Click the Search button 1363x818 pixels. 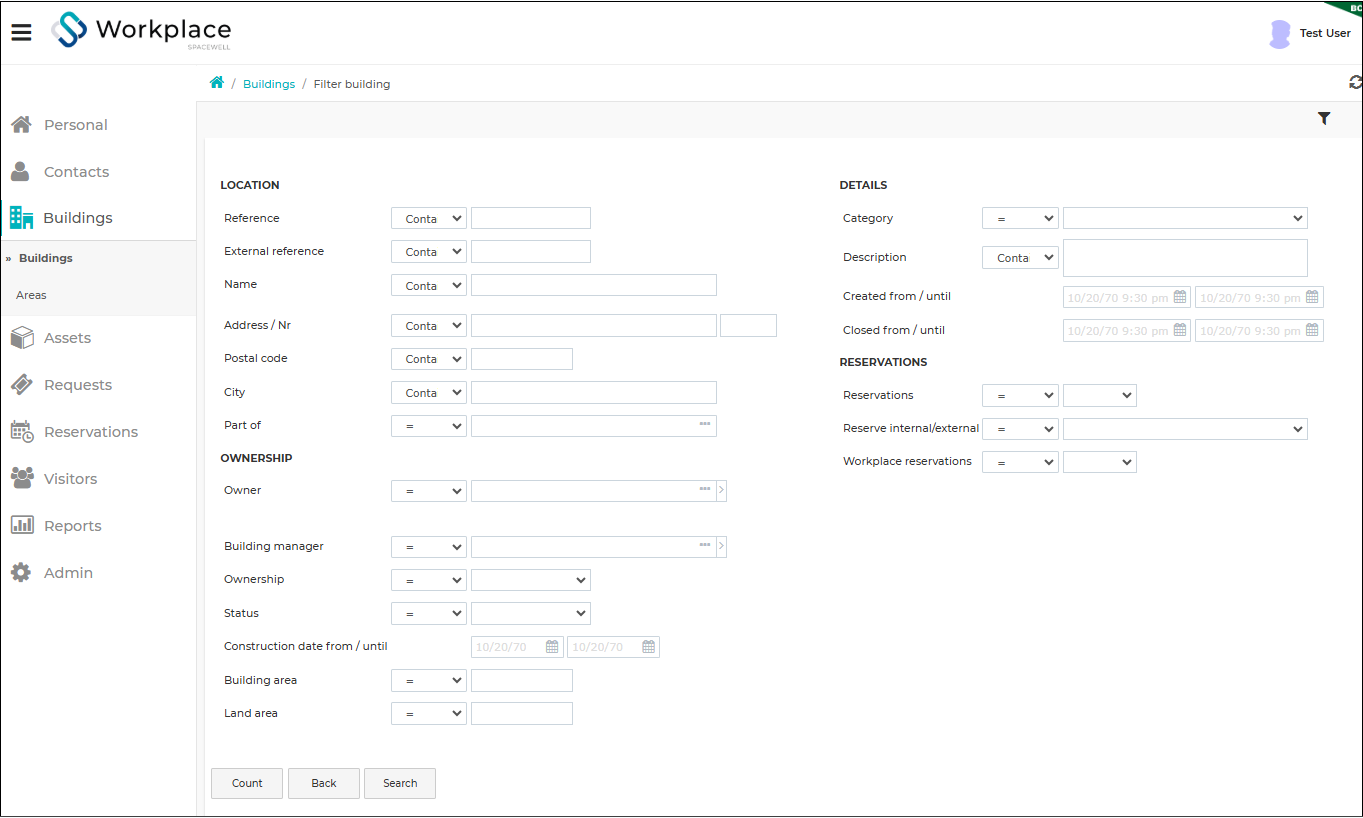(400, 783)
